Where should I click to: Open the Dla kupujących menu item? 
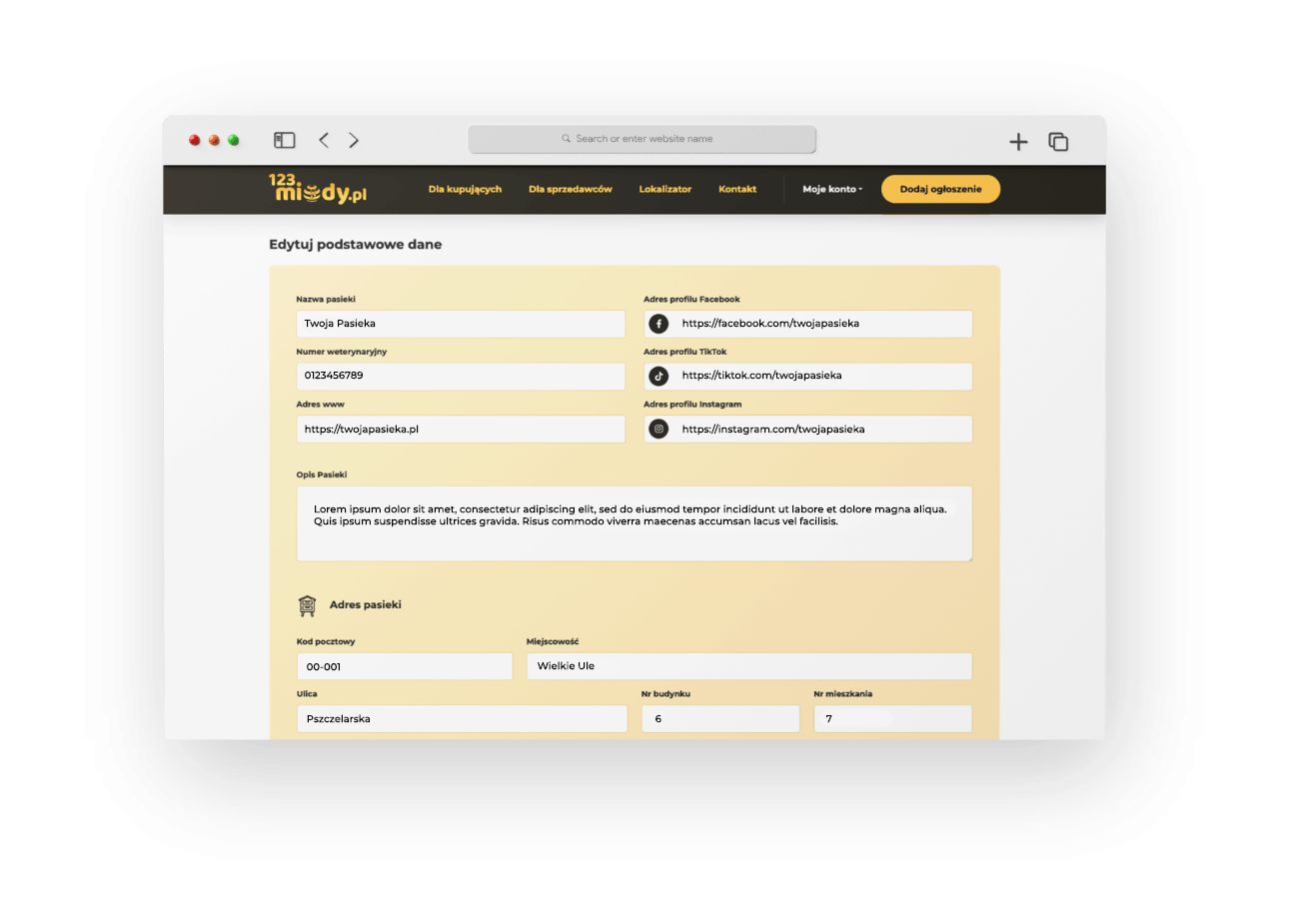pyautogui.click(x=465, y=190)
